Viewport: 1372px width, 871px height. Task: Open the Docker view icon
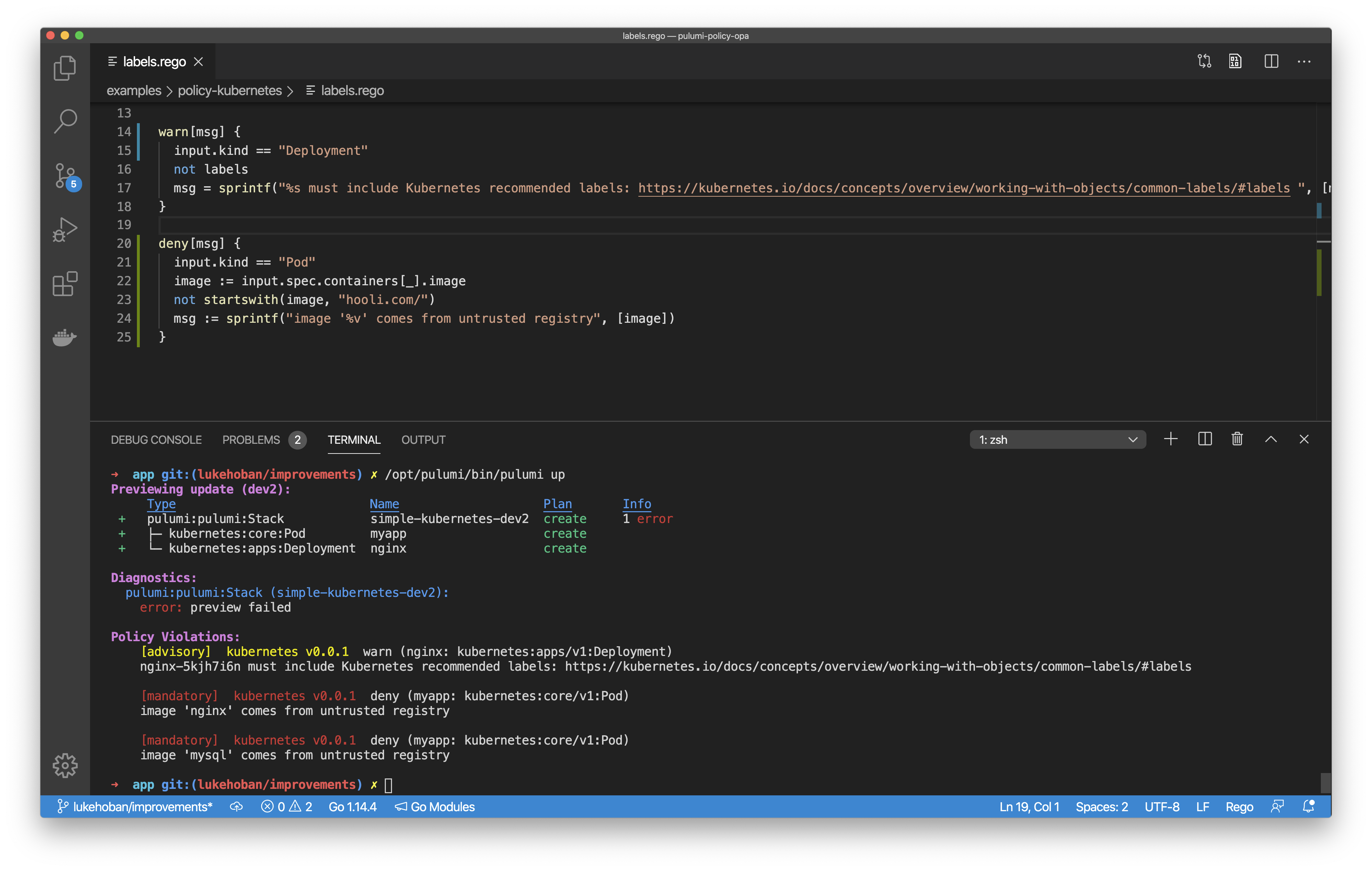tap(65, 337)
